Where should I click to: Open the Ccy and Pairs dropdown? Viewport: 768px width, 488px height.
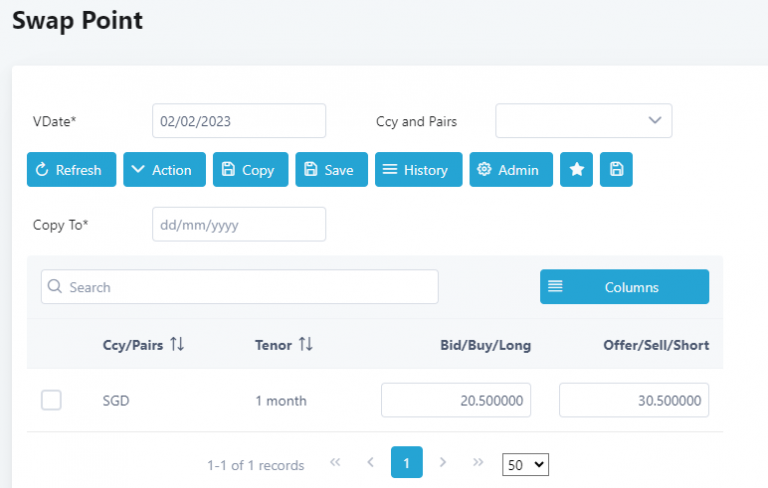pyautogui.click(x=584, y=121)
